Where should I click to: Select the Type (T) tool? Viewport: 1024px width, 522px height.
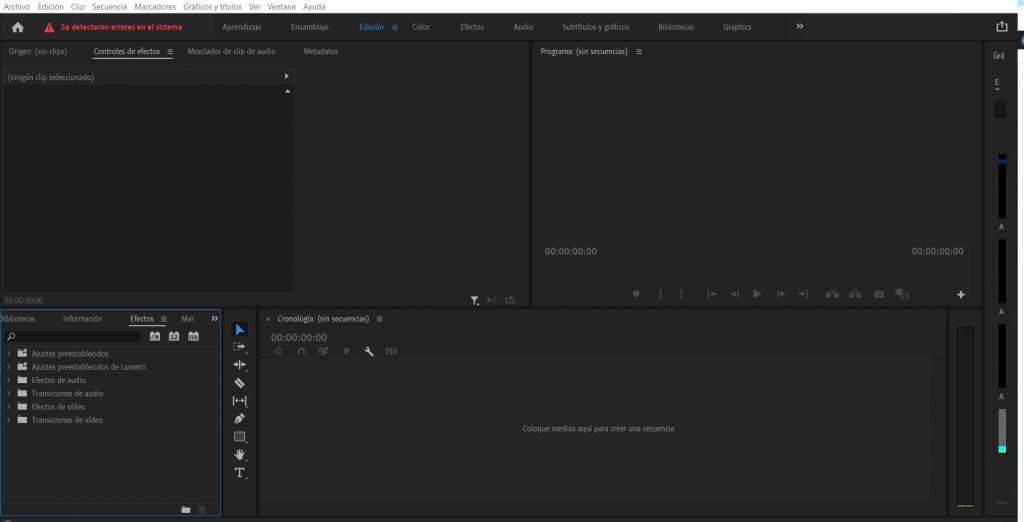point(239,472)
